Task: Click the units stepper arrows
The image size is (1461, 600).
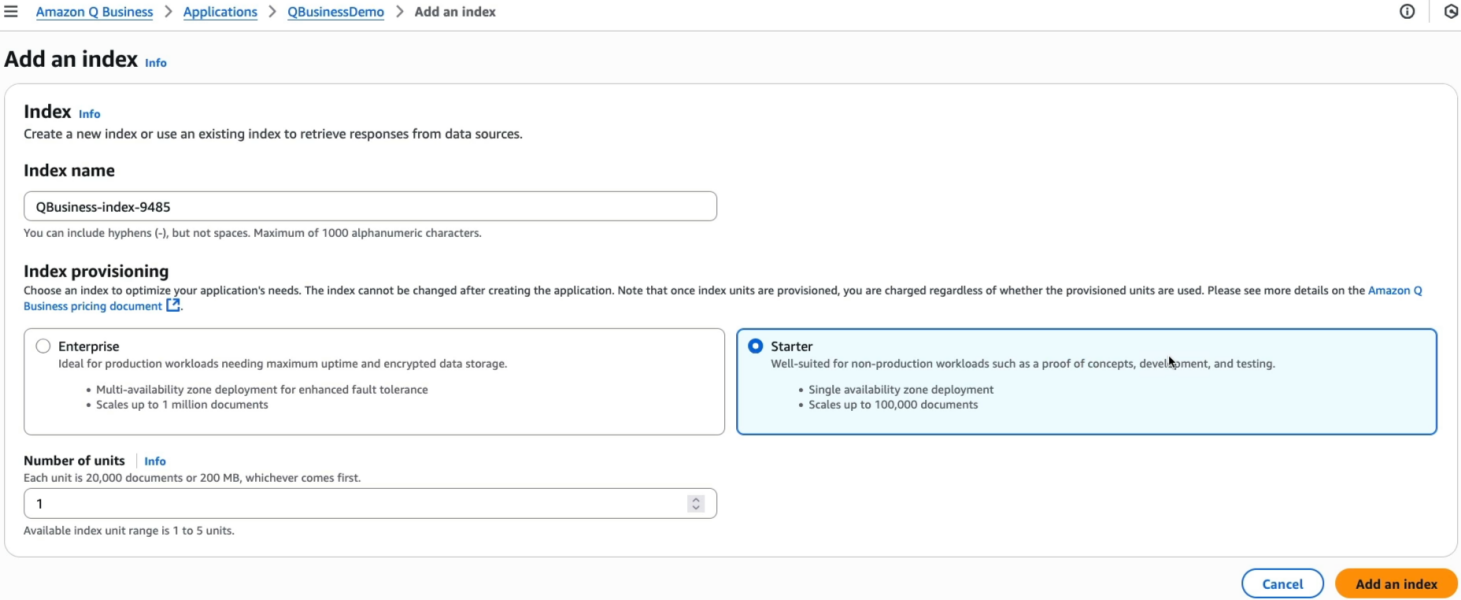Action: [x=696, y=503]
